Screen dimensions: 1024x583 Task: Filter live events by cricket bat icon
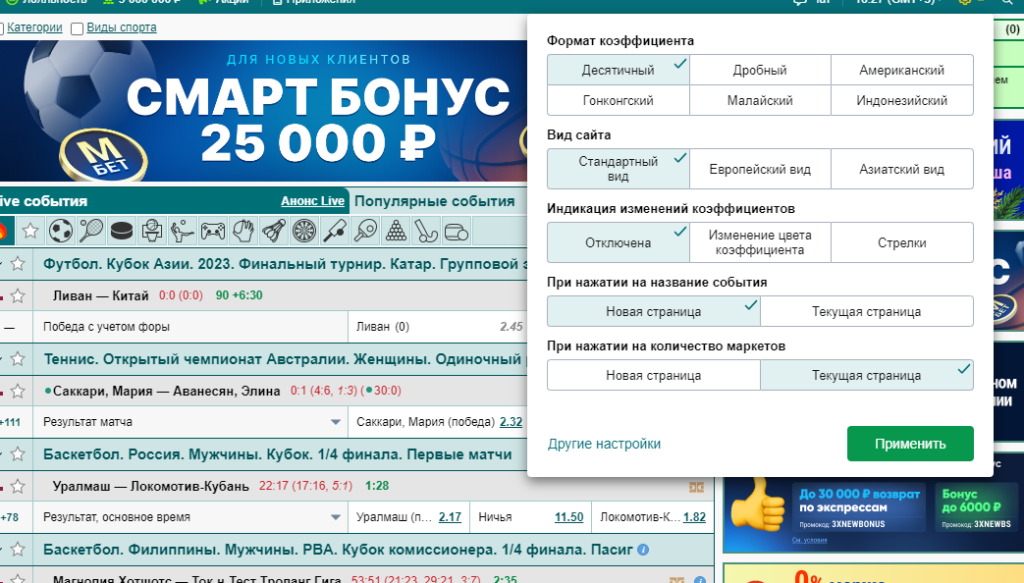click(x=334, y=231)
